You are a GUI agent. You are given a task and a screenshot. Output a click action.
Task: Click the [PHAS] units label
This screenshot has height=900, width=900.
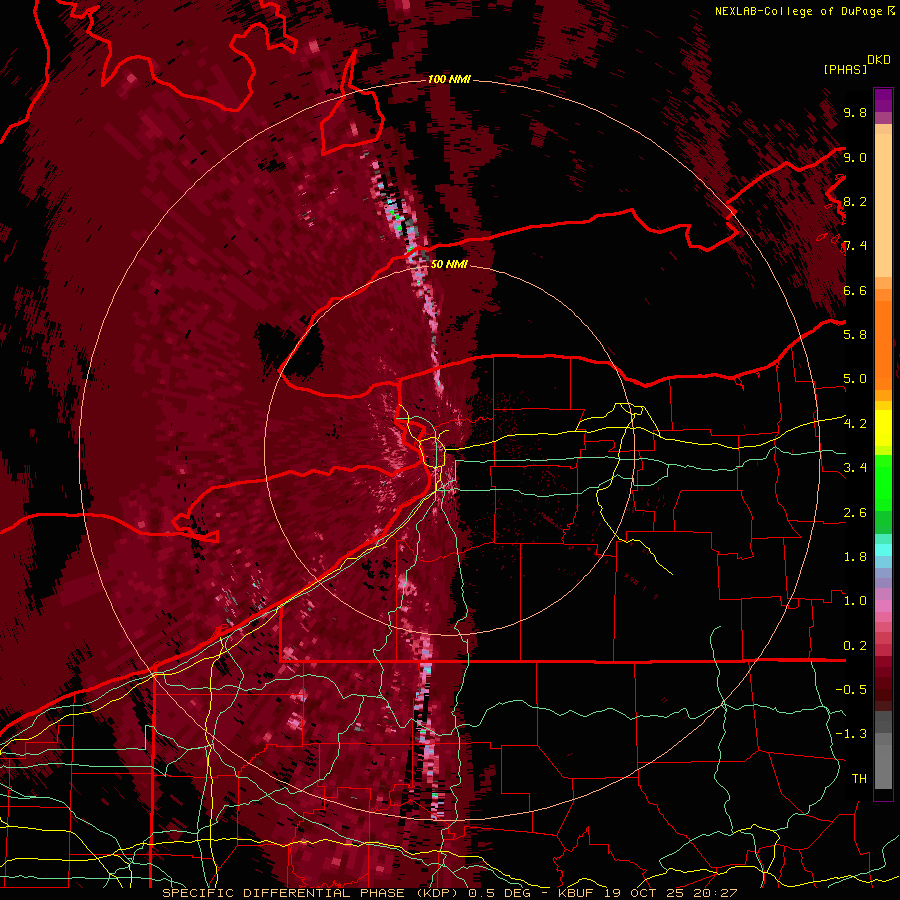[845, 69]
